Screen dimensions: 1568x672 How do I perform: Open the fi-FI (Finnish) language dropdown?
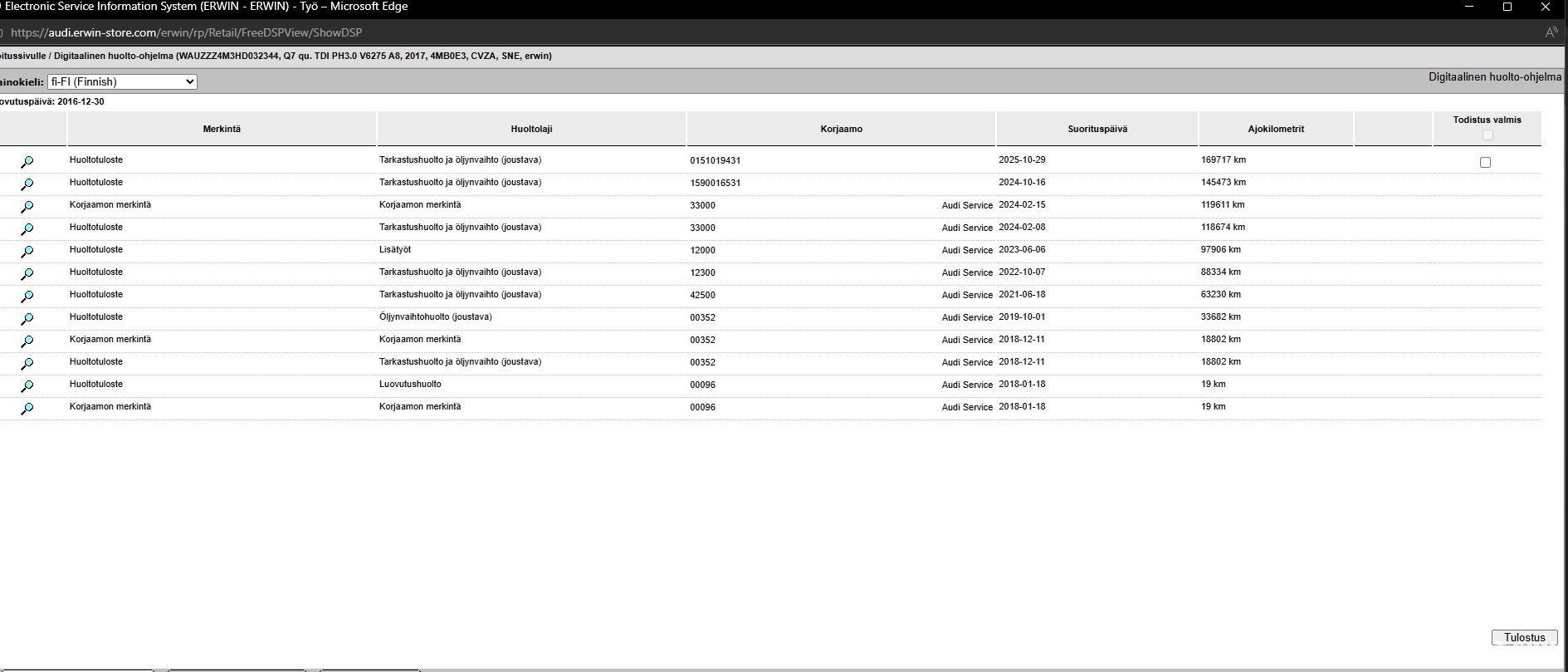pyautogui.click(x=122, y=81)
